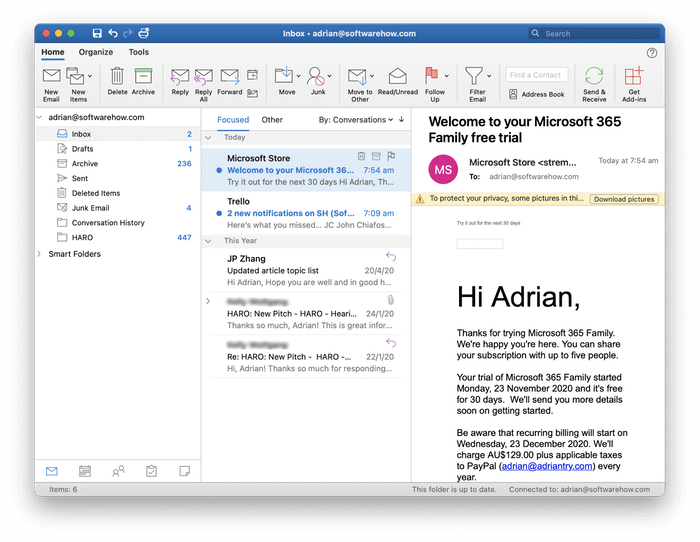Image resolution: width=700 pixels, height=542 pixels.
Task: Click the Forward icon in ribbon
Action: [230, 76]
